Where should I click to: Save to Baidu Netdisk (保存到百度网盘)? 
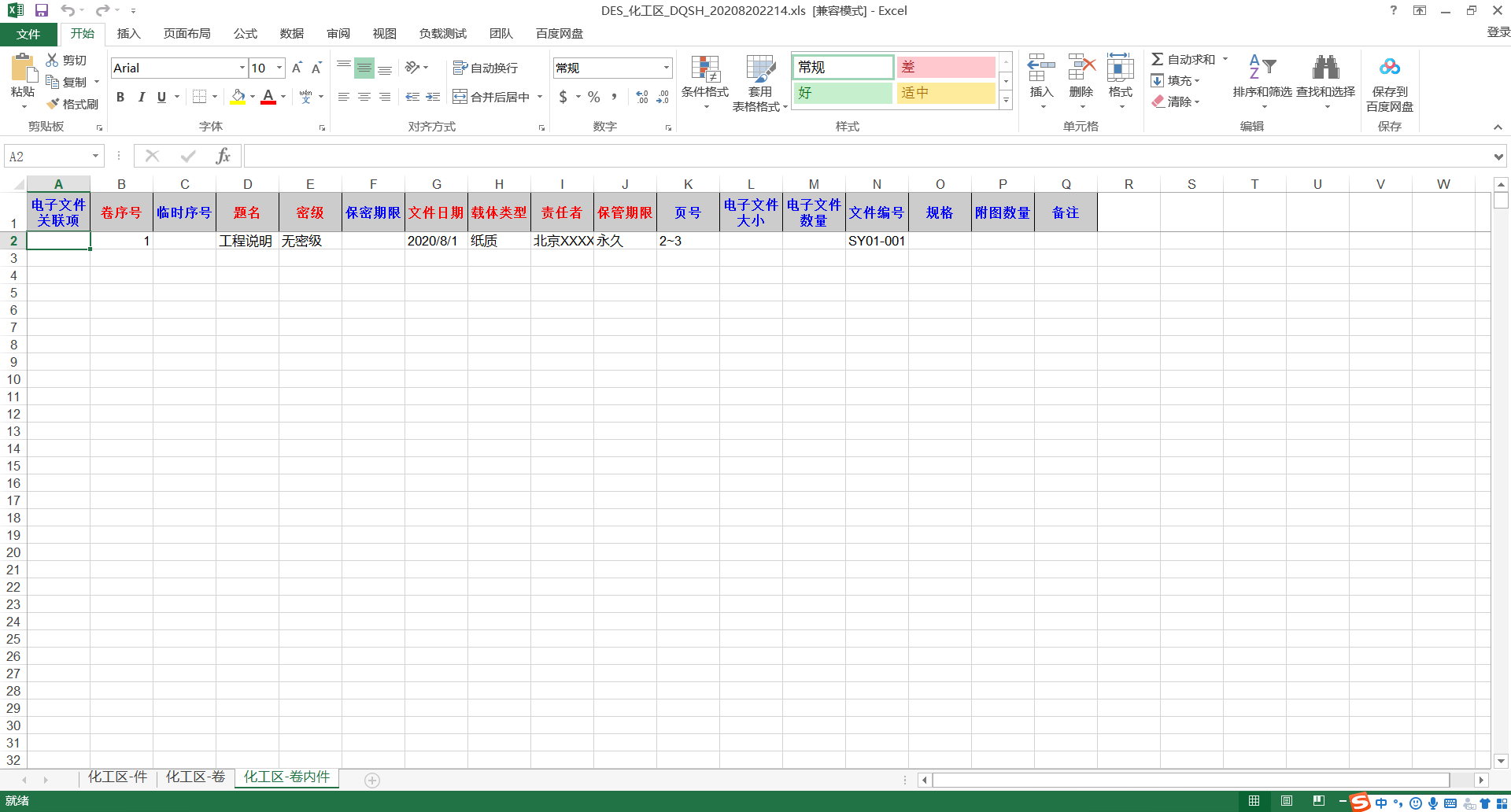1390,83
